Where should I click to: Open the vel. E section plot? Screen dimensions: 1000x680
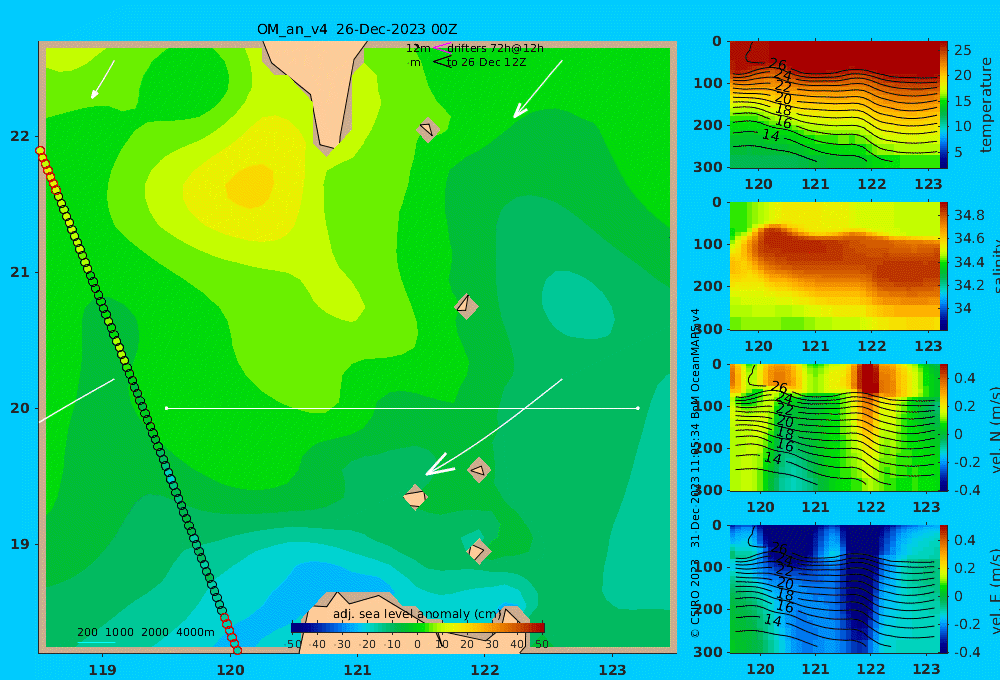[834, 589]
